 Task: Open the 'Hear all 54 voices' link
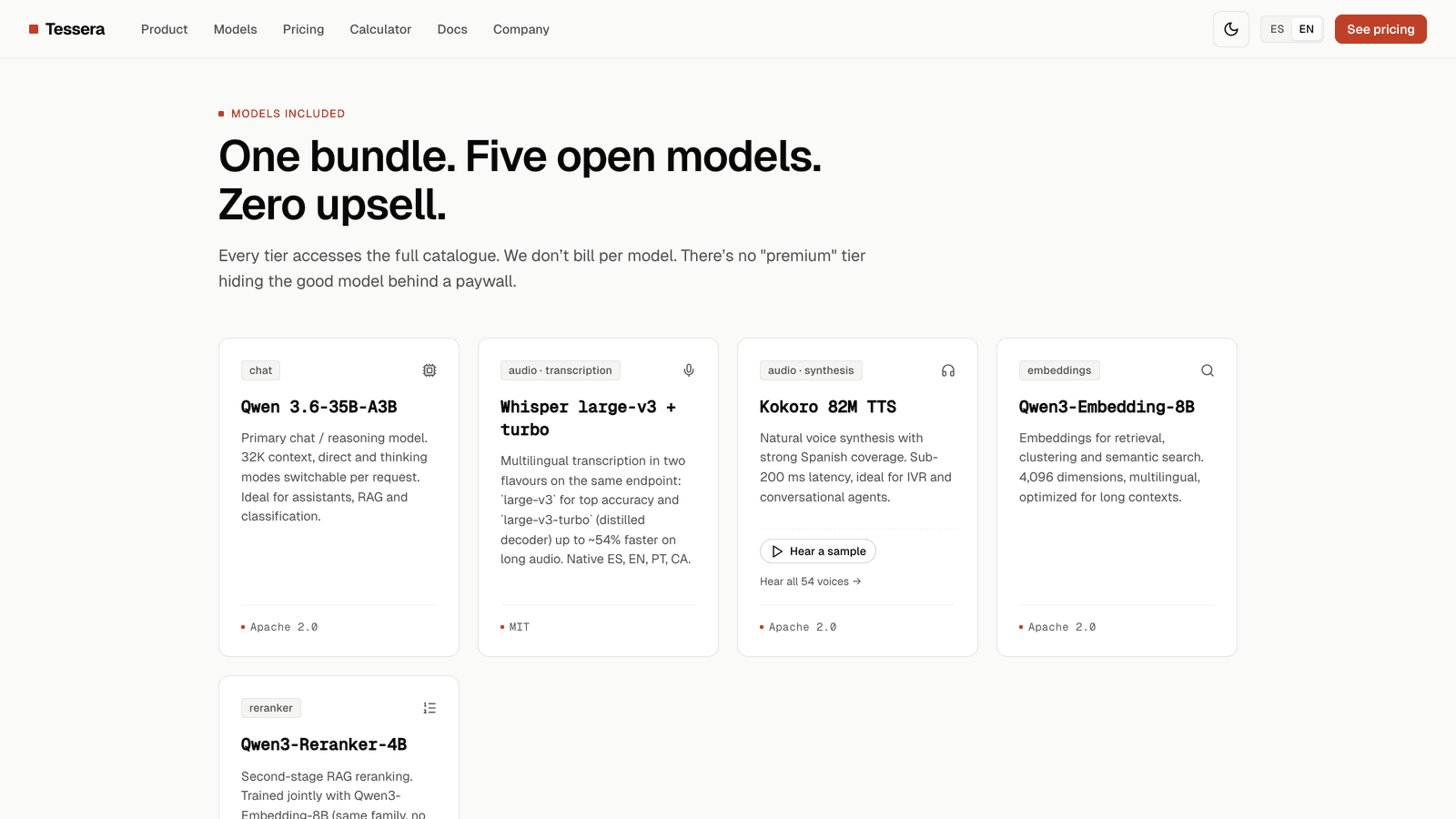[x=810, y=581]
